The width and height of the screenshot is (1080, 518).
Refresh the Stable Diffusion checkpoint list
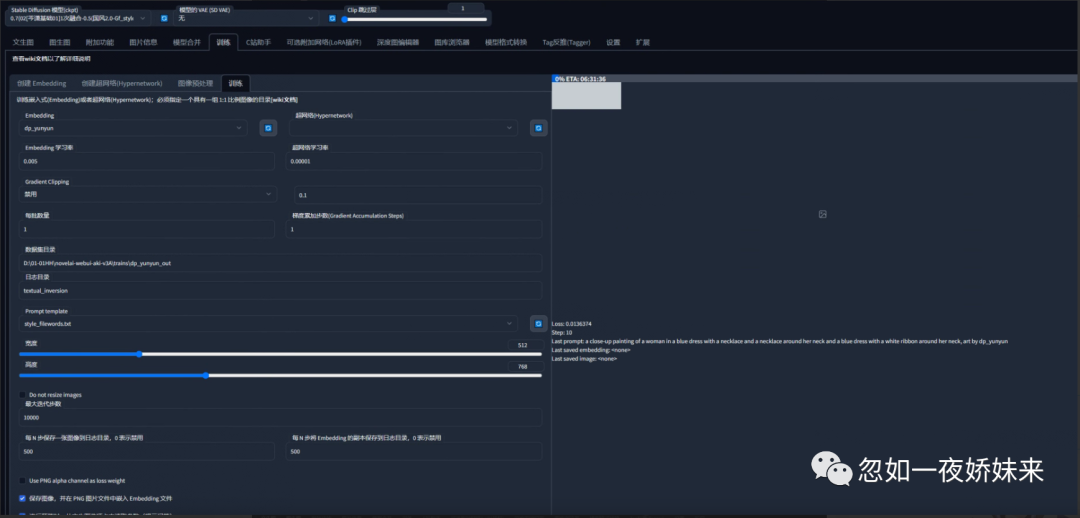[164, 18]
